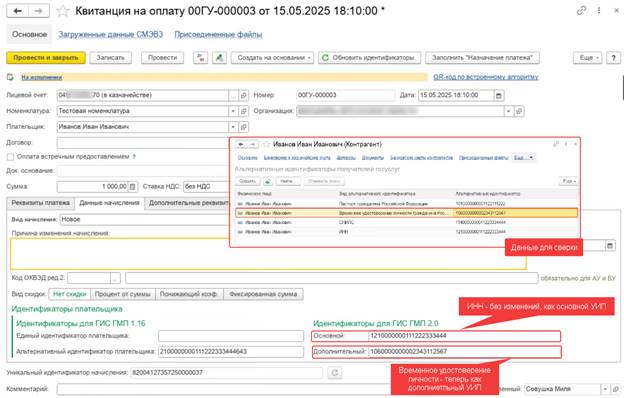This screenshot has height=398, width=624.
Task: Click the back arrow next to document title
Action: [18, 11]
